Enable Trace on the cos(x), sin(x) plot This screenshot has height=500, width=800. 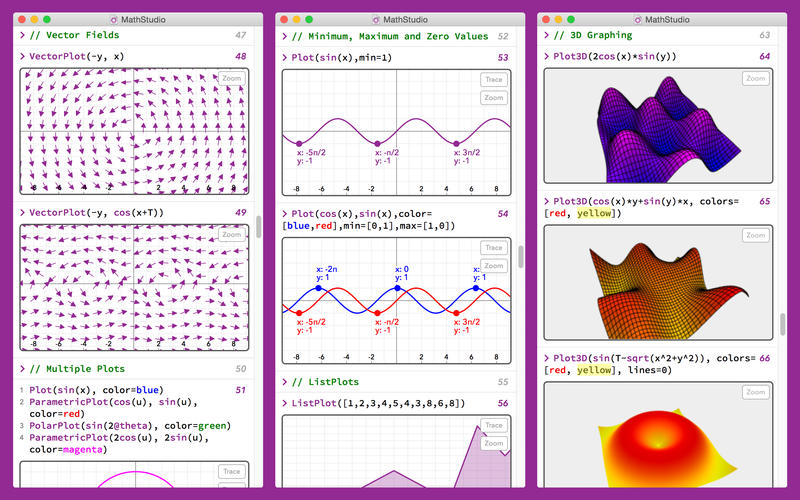493,248
